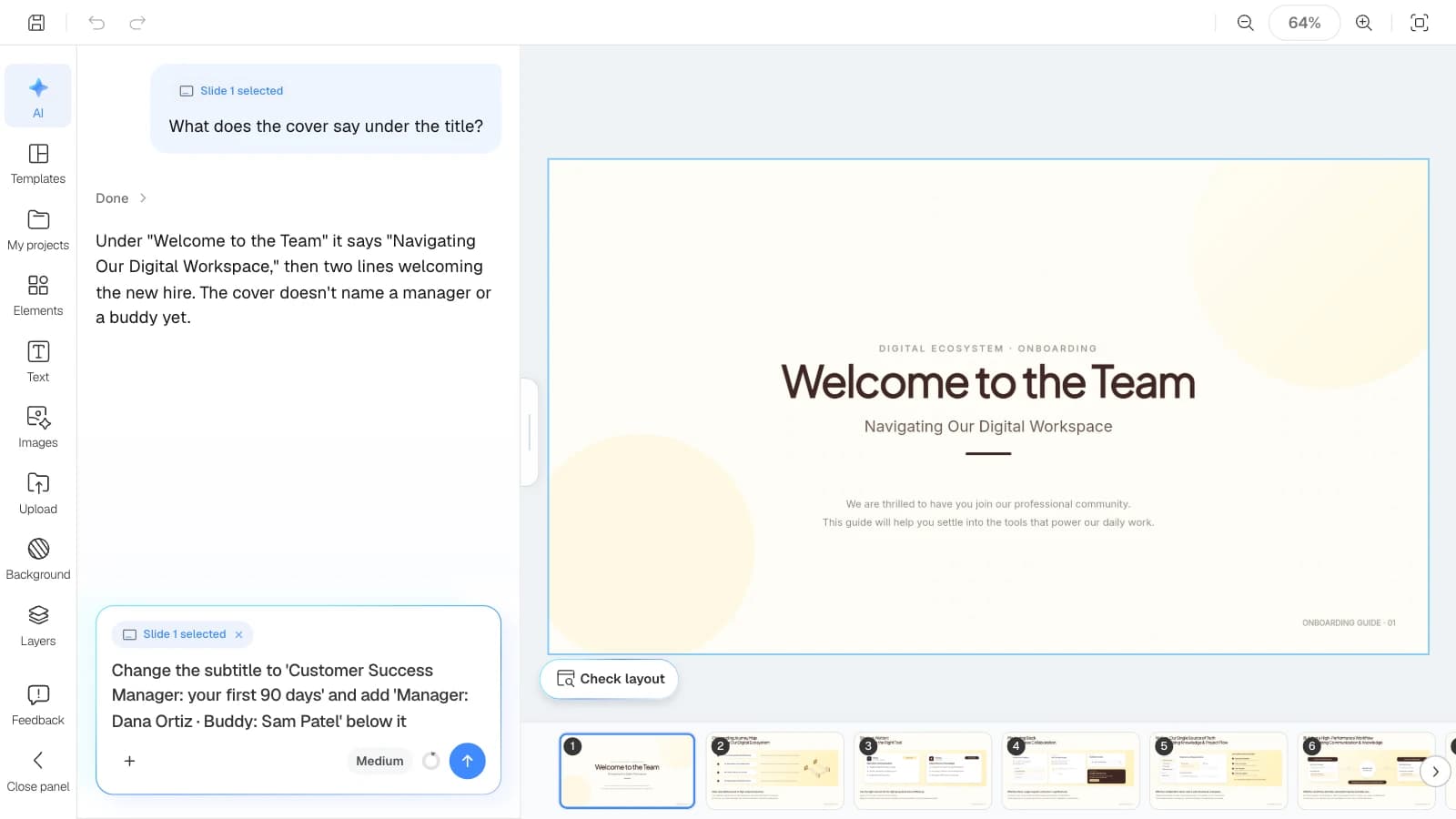Click the save icon in top toolbar
The height and width of the screenshot is (819, 1456).
[36, 23]
